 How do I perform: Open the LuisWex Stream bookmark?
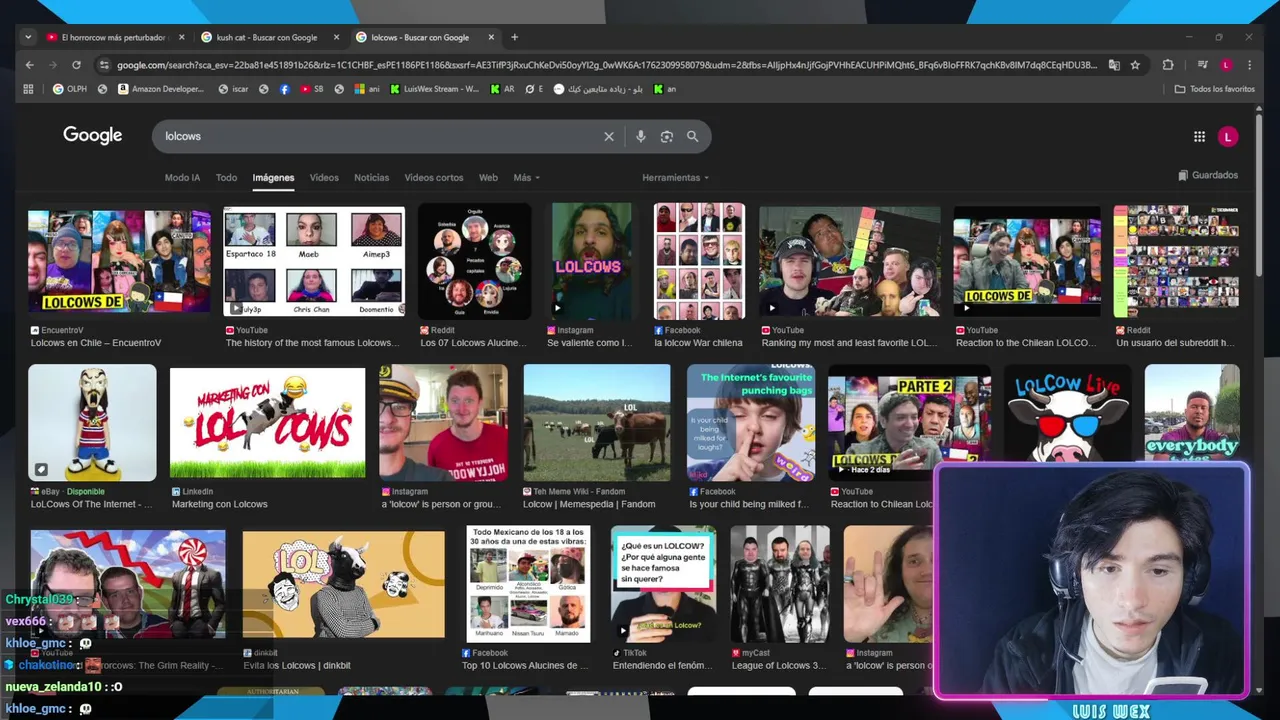[x=435, y=89]
